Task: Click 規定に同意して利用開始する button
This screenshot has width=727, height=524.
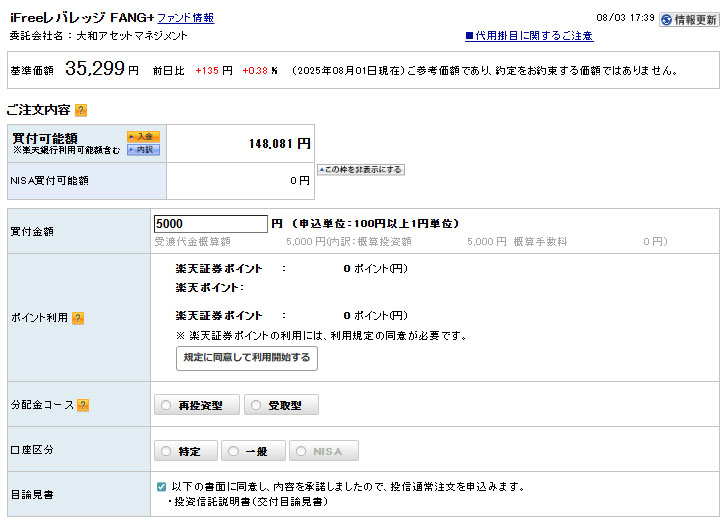Action: (x=247, y=358)
